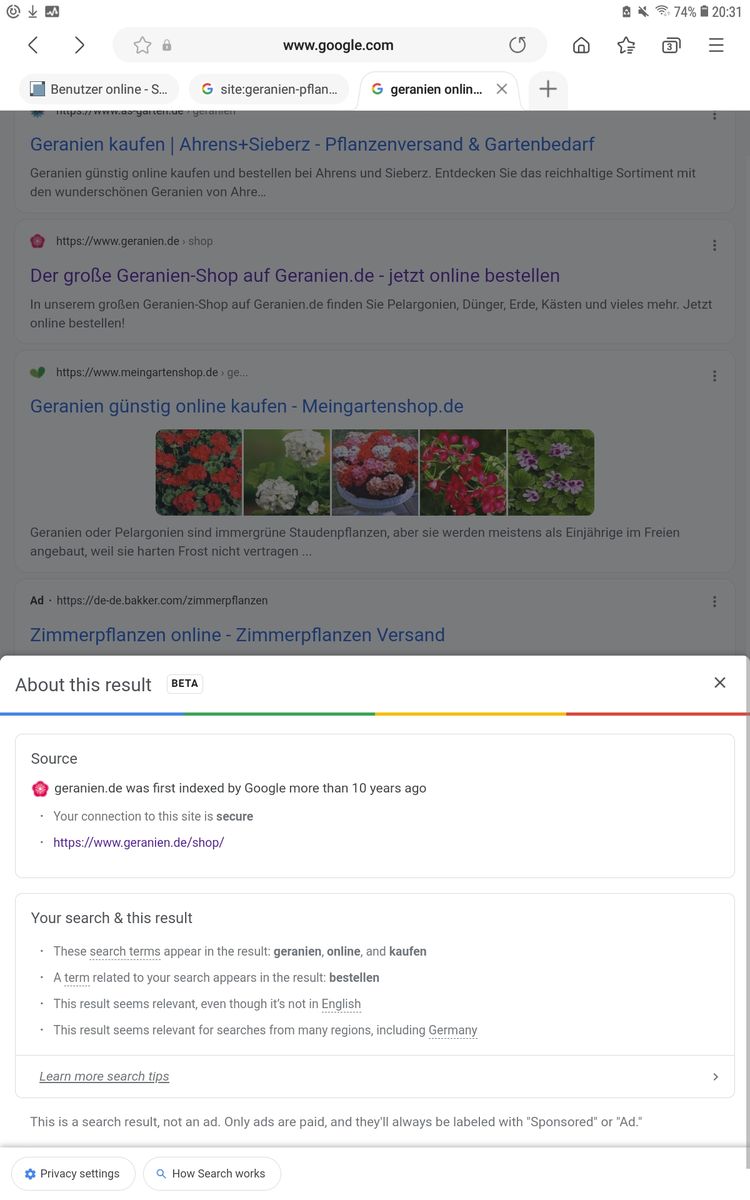This screenshot has height=1200, width=750.
Task: Tap the address bar showing www.google.com
Action: 338,45
